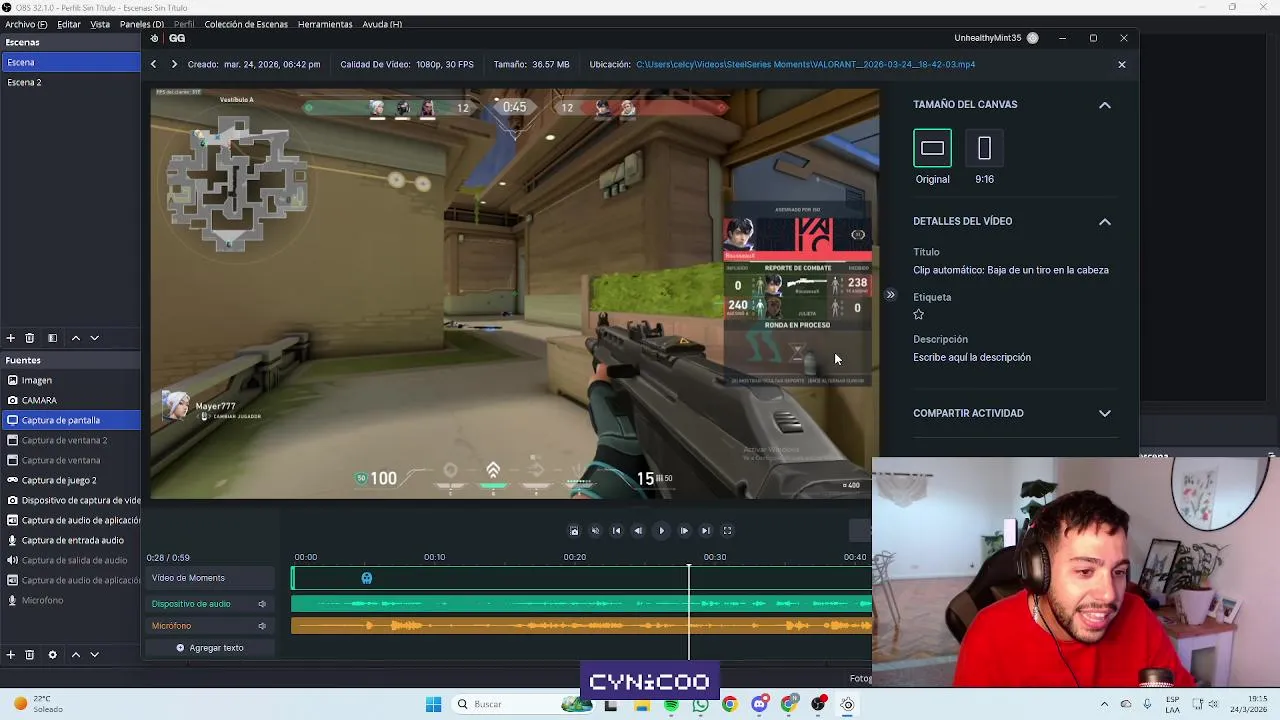Toggle the favorite star under Etiqueta
The image size is (1280, 720).
pyautogui.click(x=919, y=314)
